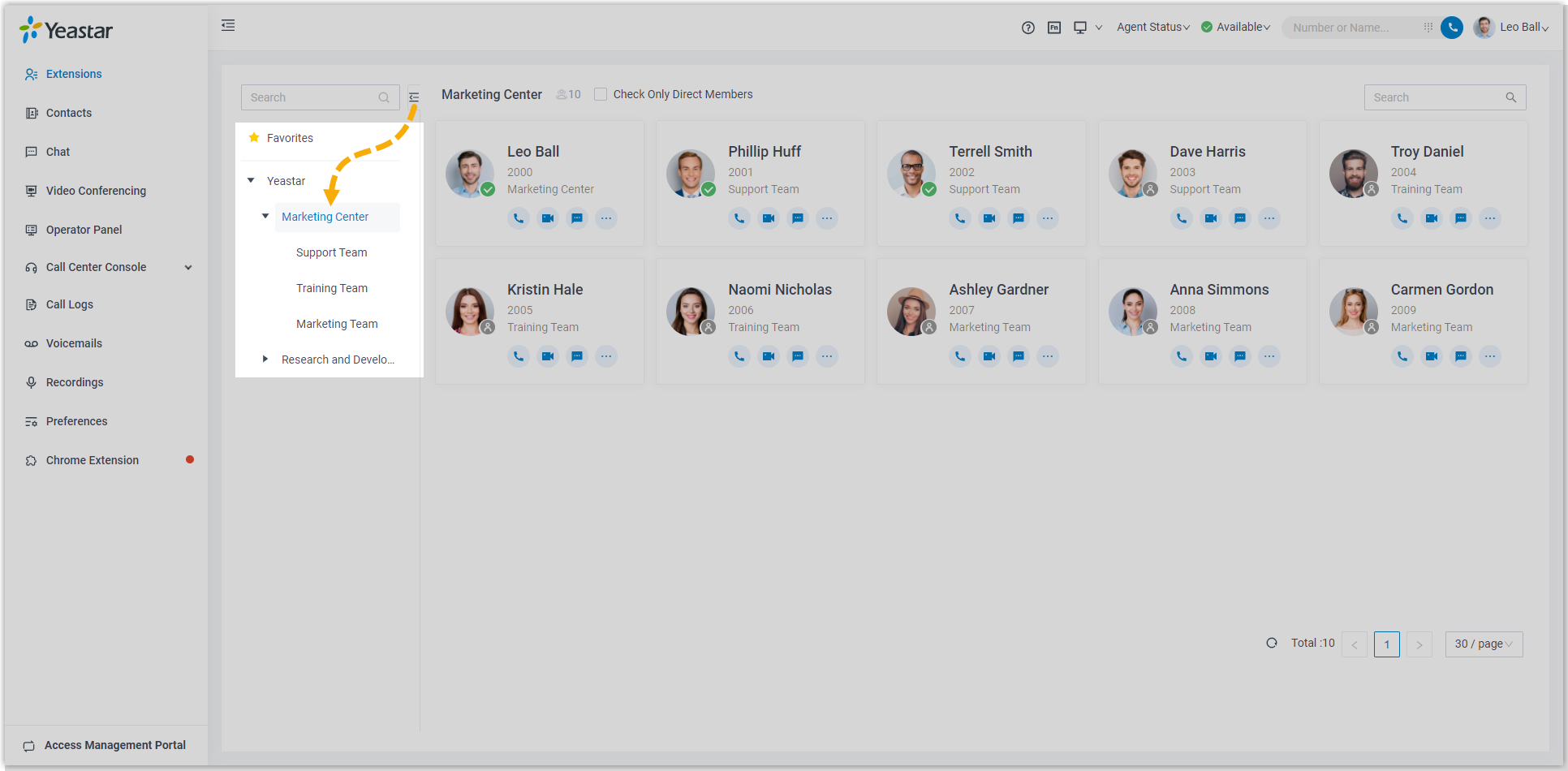Start video call with Naomi Nicholas

point(769,356)
